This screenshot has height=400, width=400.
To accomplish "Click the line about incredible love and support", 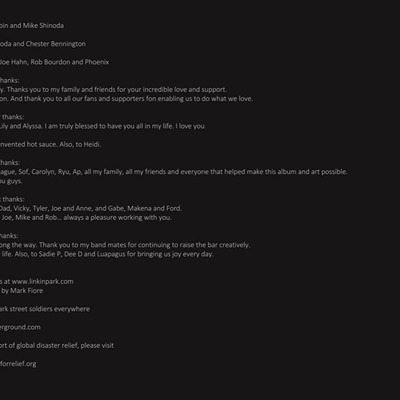I will [113, 89].
